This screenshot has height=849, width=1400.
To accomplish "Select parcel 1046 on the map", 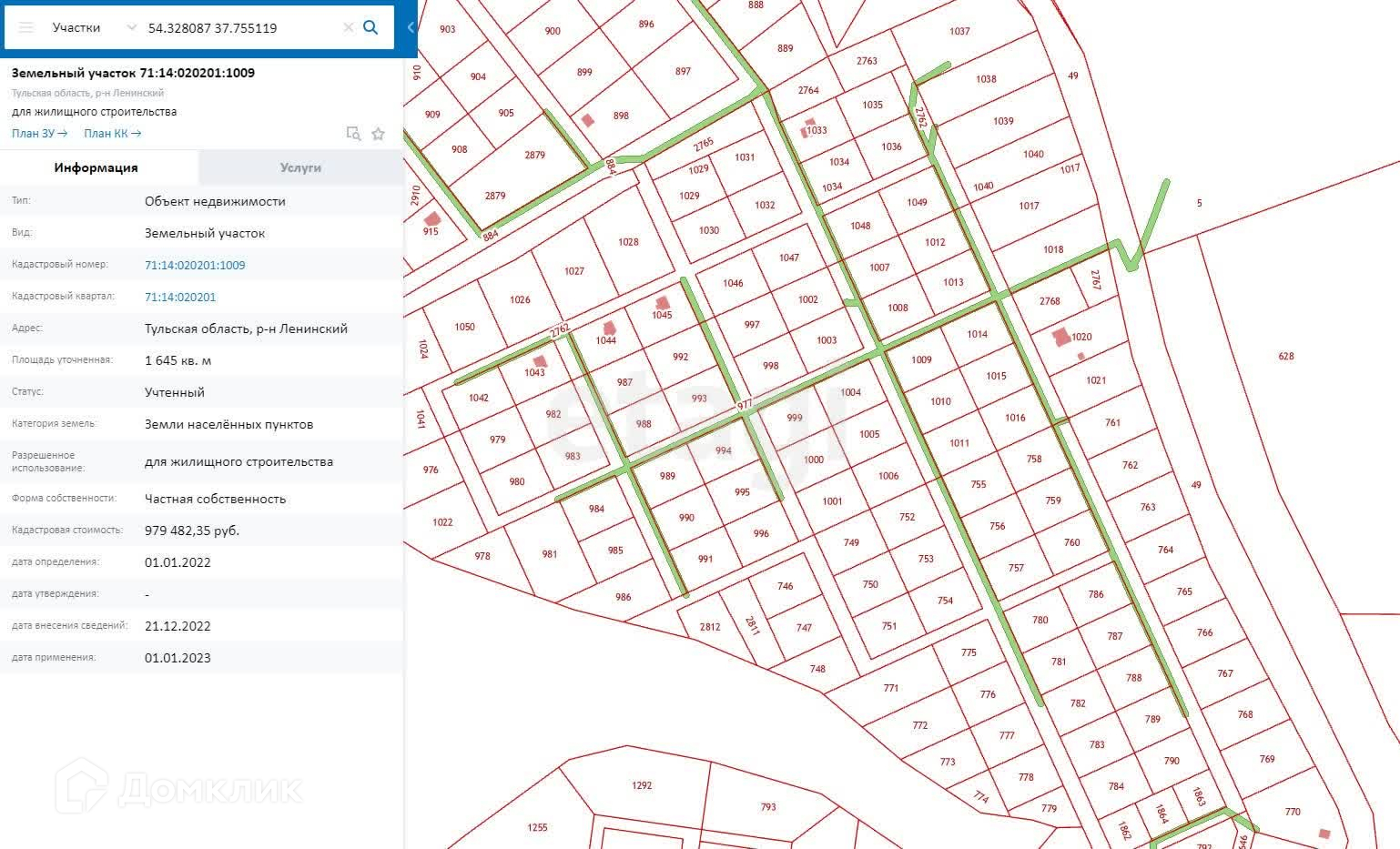I will 733,283.
